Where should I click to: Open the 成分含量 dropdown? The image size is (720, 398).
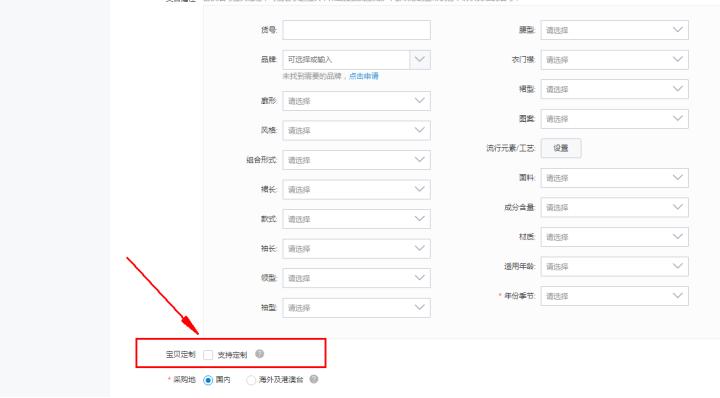(x=614, y=207)
